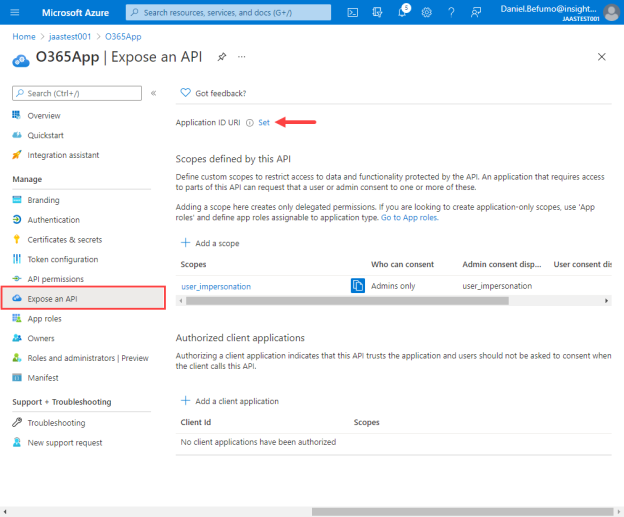Open Cloud Shell from the top bar
The width and height of the screenshot is (624, 517).
pos(353,13)
